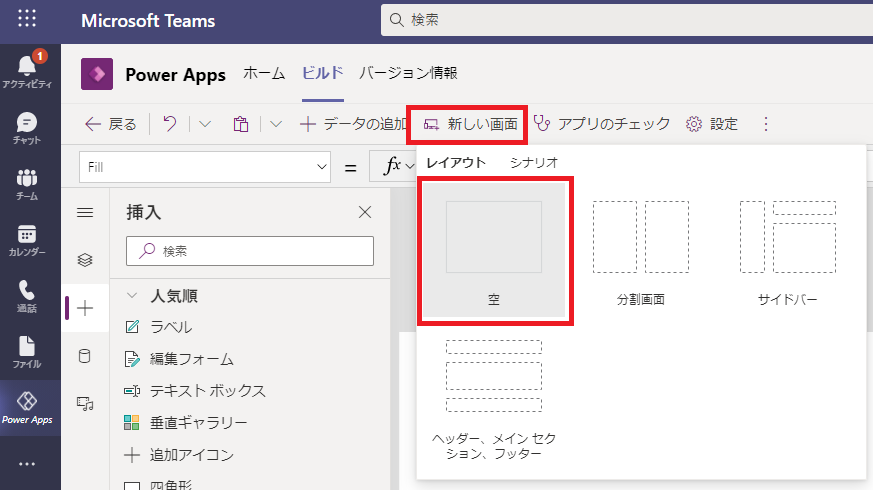Choose the 分割画面 split-screen layout
The width and height of the screenshot is (873, 490).
pyautogui.click(x=641, y=252)
